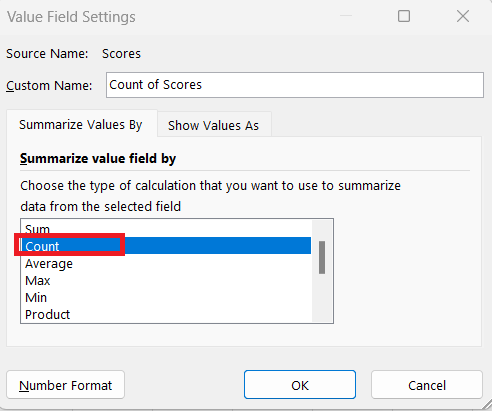
Task: Select Sum in the calculation list
Action: coord(166,229)
